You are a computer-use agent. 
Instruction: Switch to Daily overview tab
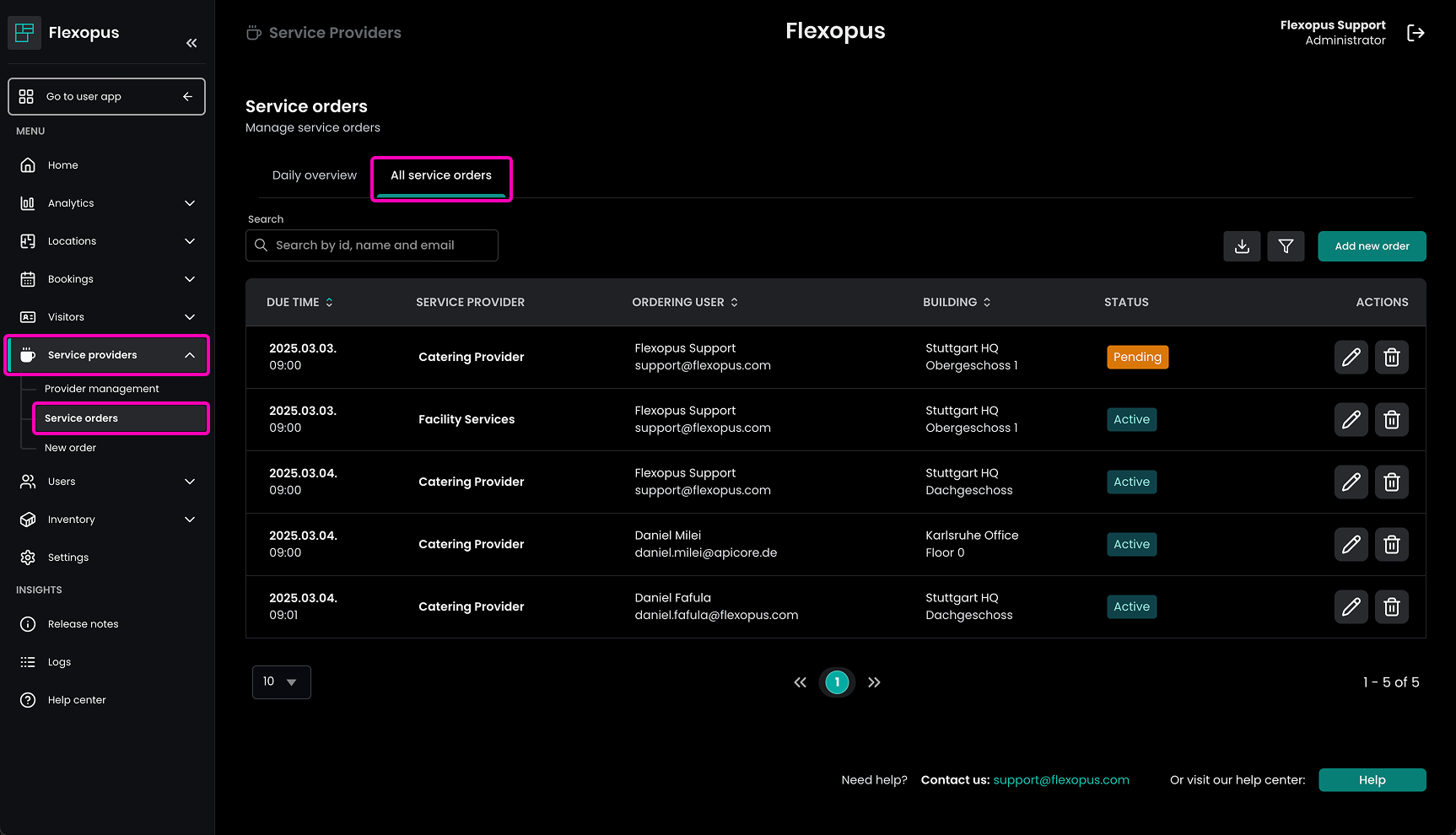(x=314, y=175)
